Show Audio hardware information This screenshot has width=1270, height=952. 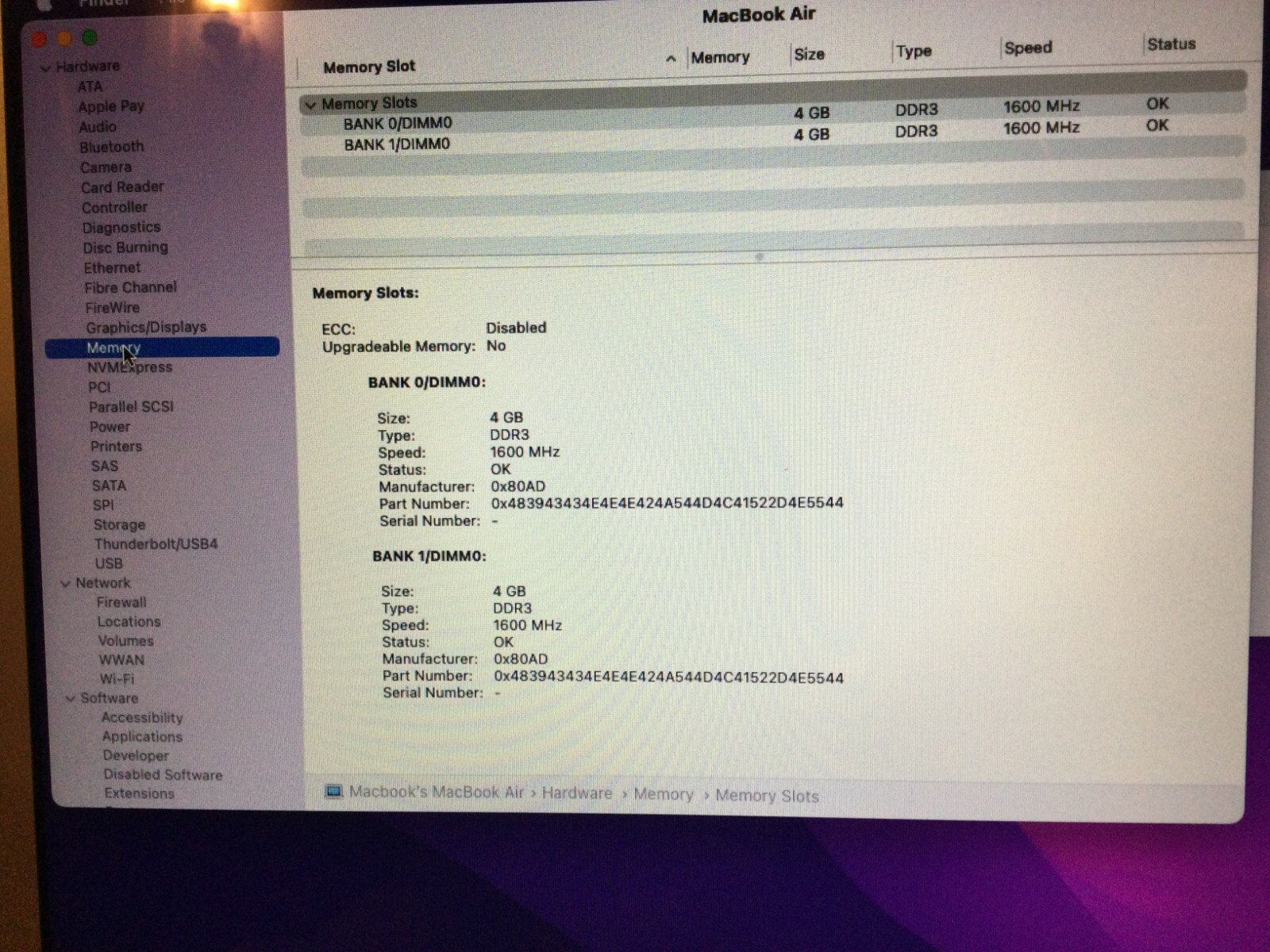point(98,127)
